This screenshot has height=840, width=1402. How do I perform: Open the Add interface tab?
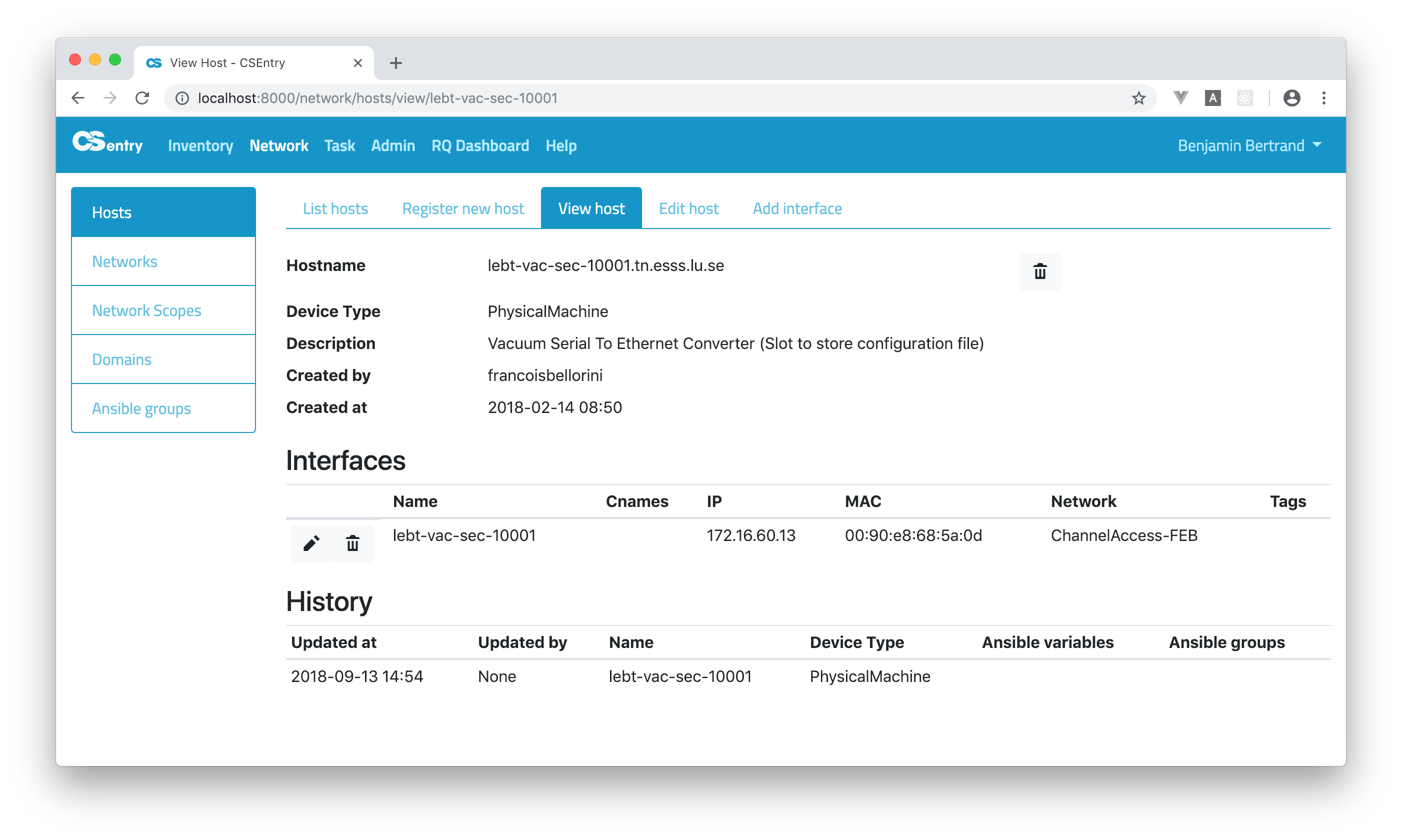click(797, 208)
